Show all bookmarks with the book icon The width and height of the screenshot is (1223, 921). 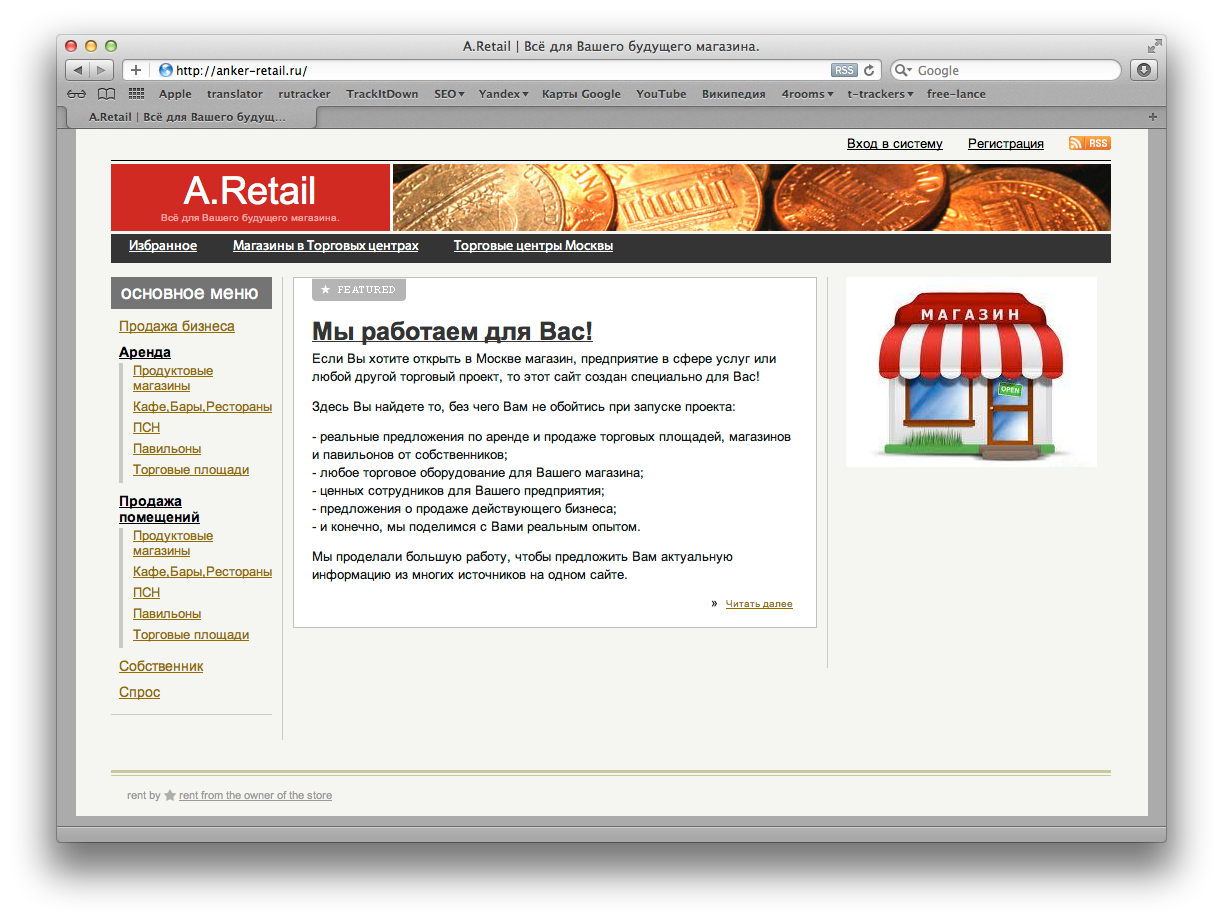106,94
